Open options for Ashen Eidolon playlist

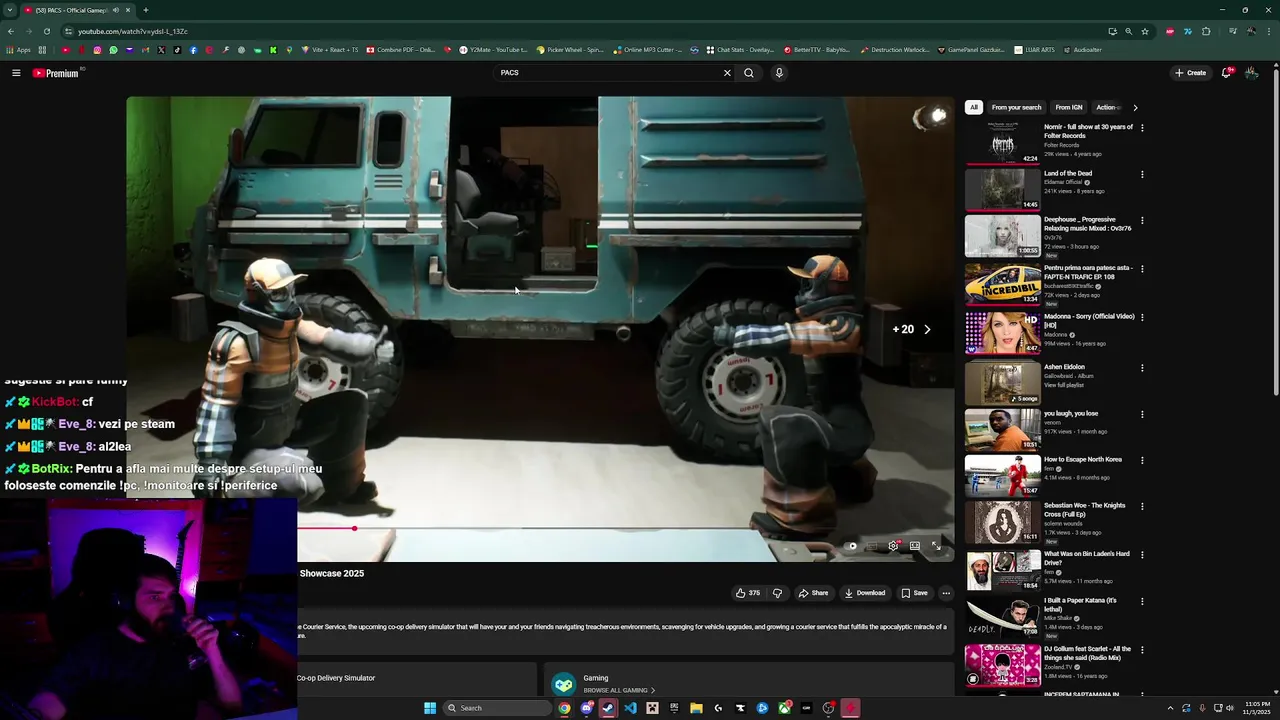pyautogui.click(x=1142, y=368)
